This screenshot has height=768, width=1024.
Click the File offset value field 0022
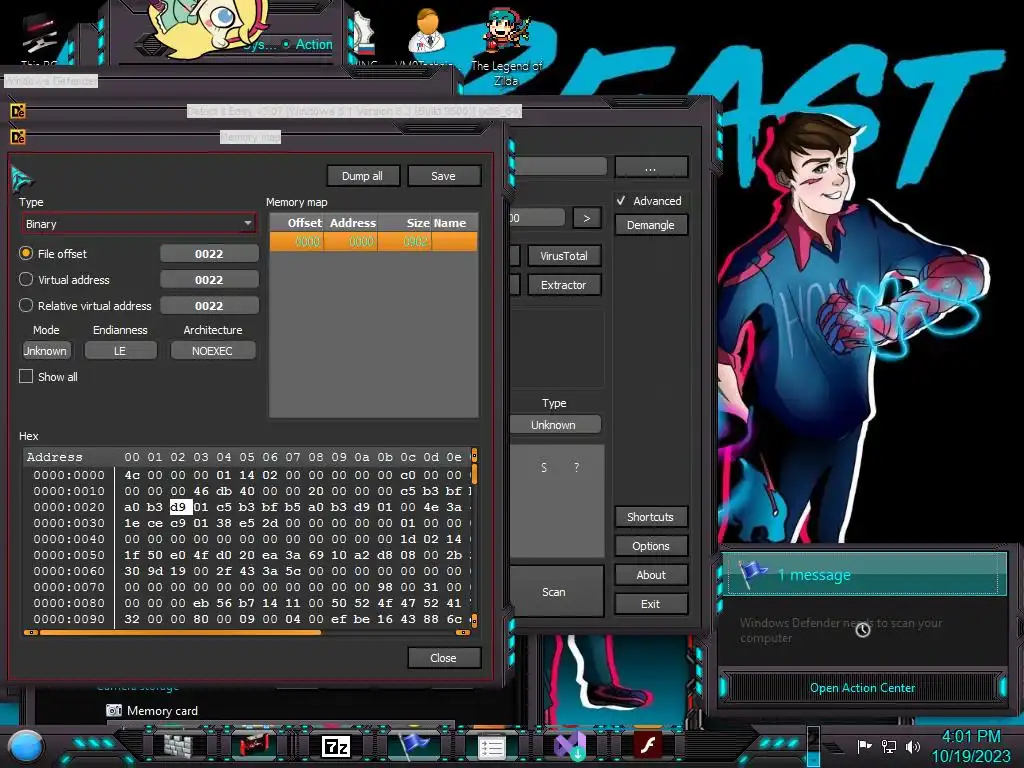point(209,253)
